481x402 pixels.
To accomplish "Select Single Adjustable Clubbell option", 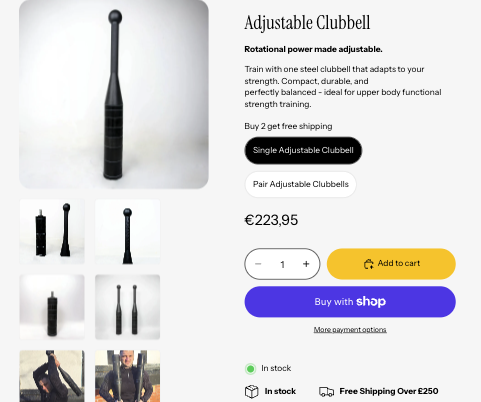I will pos(303,150).
